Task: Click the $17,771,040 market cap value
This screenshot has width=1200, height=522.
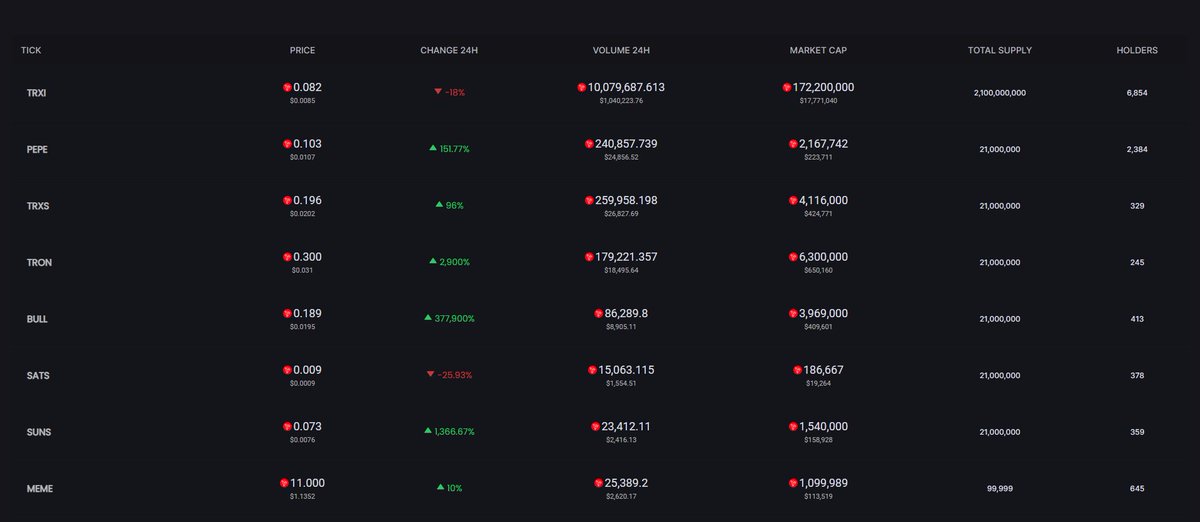Action: (818, 101)
